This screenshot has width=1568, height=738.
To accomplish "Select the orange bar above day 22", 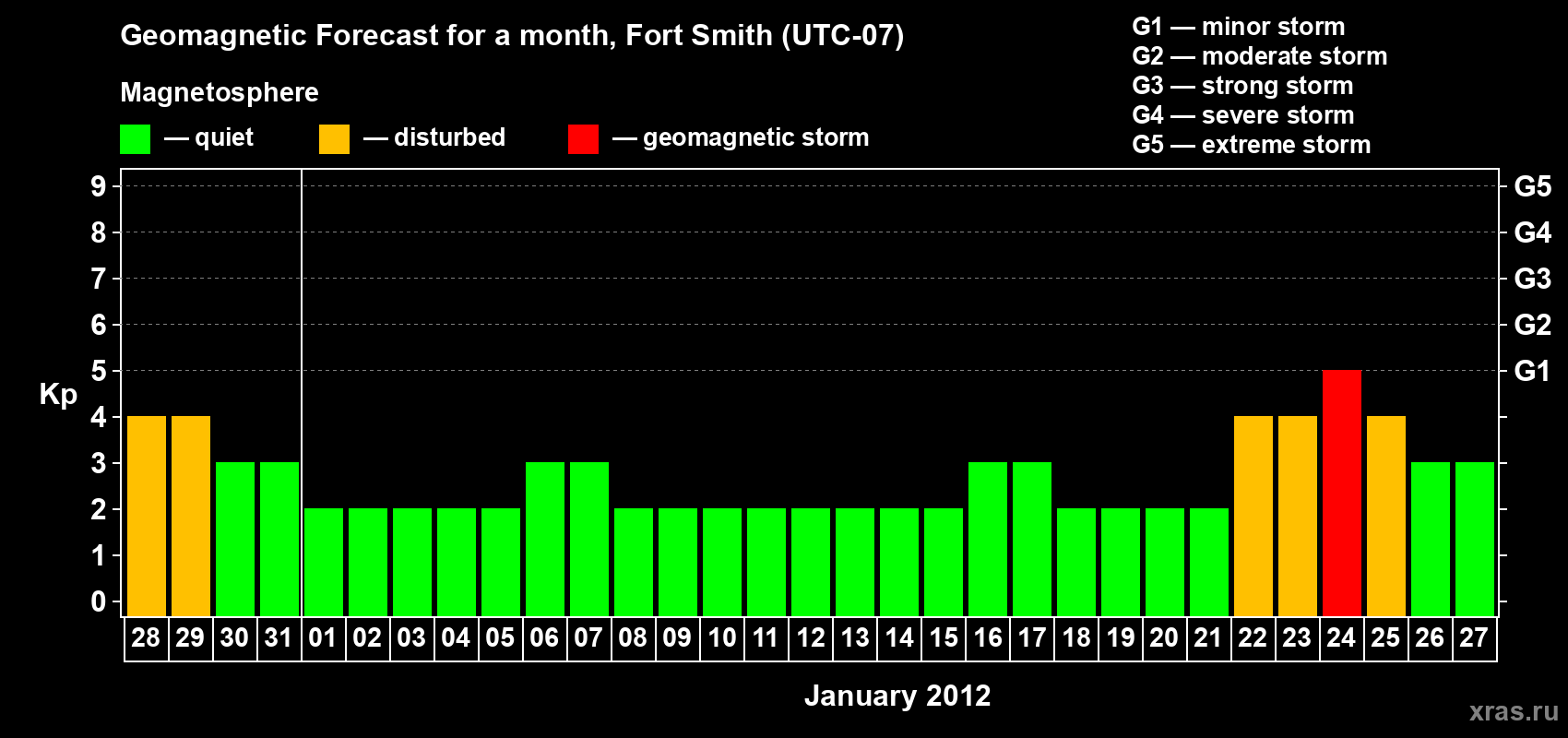I will 1253,516.
